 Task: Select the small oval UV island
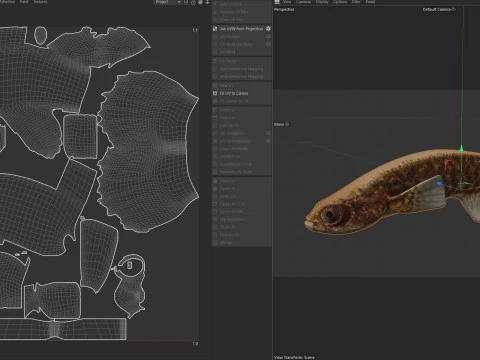click(x=40, y=35)
